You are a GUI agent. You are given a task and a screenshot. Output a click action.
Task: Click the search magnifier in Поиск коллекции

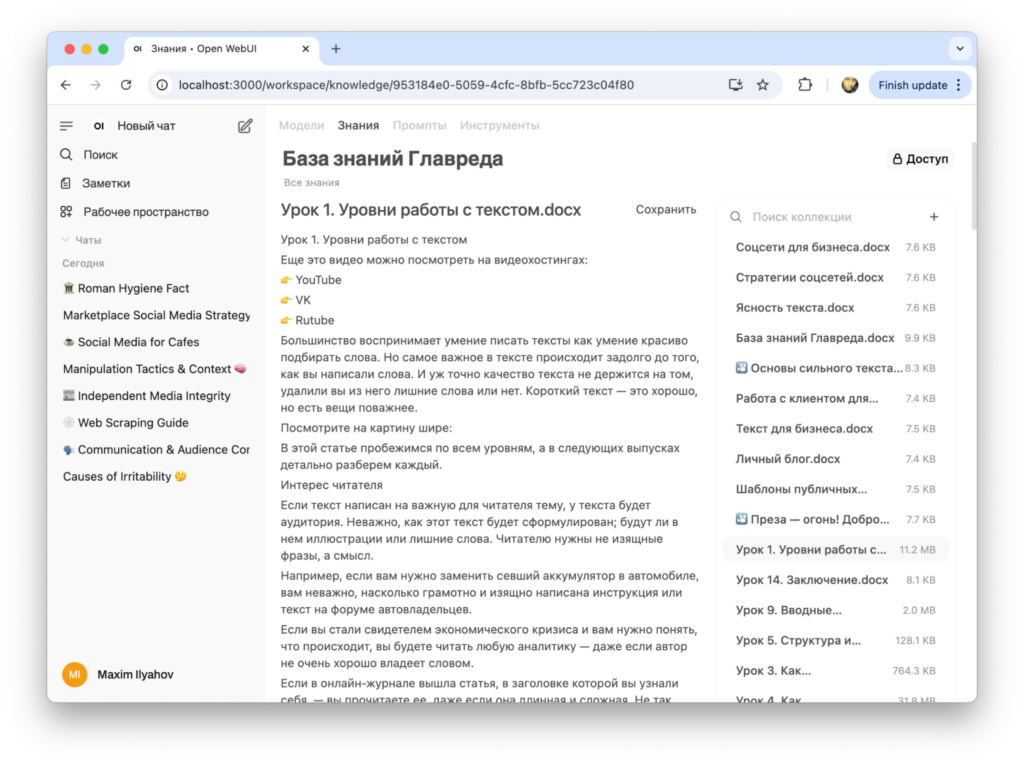(735, 216)
